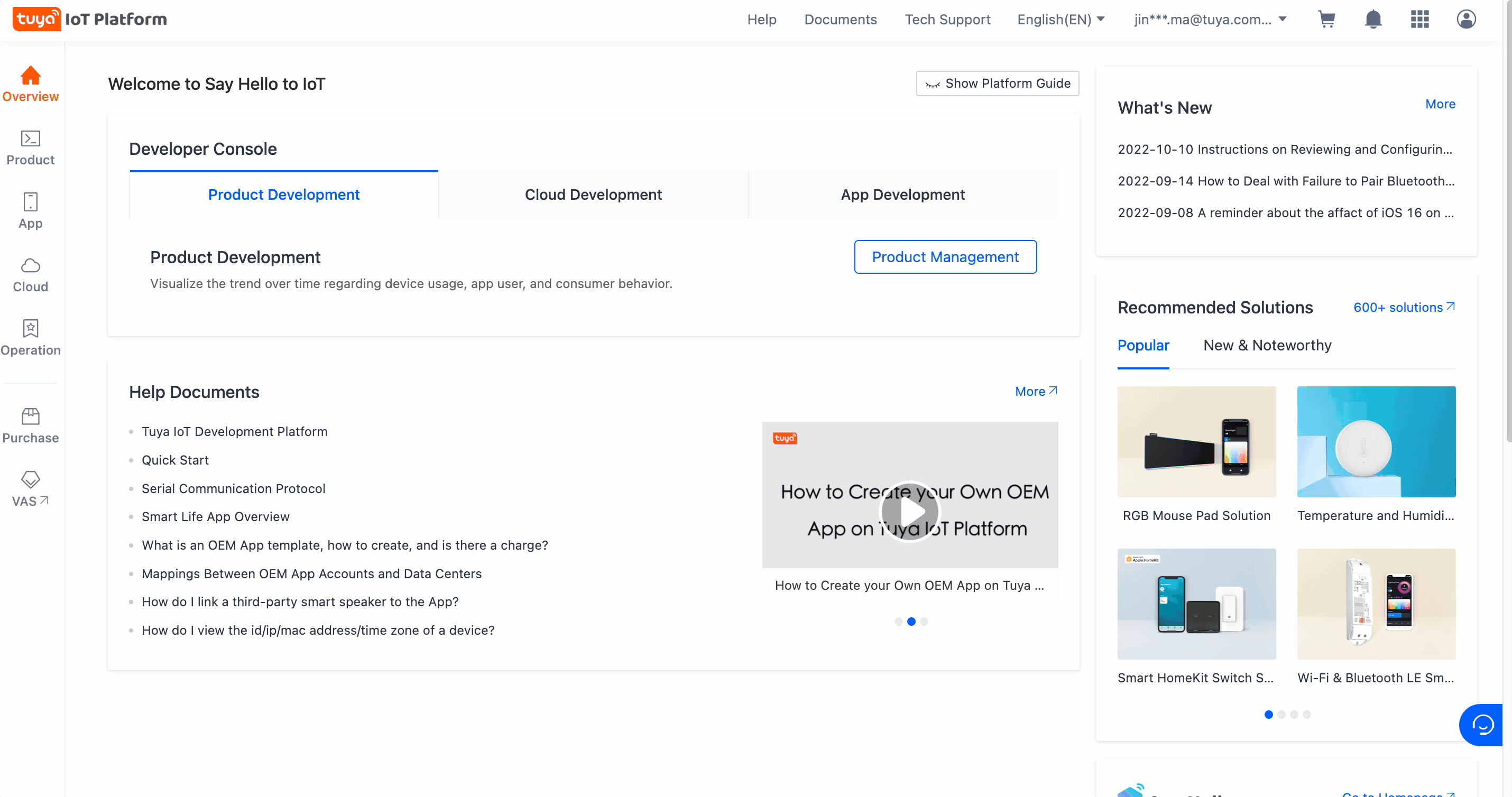Click the user profile avatar icon
Image resolution: width=1512 pixels, height=797 pixels.
click(1465, 20)
